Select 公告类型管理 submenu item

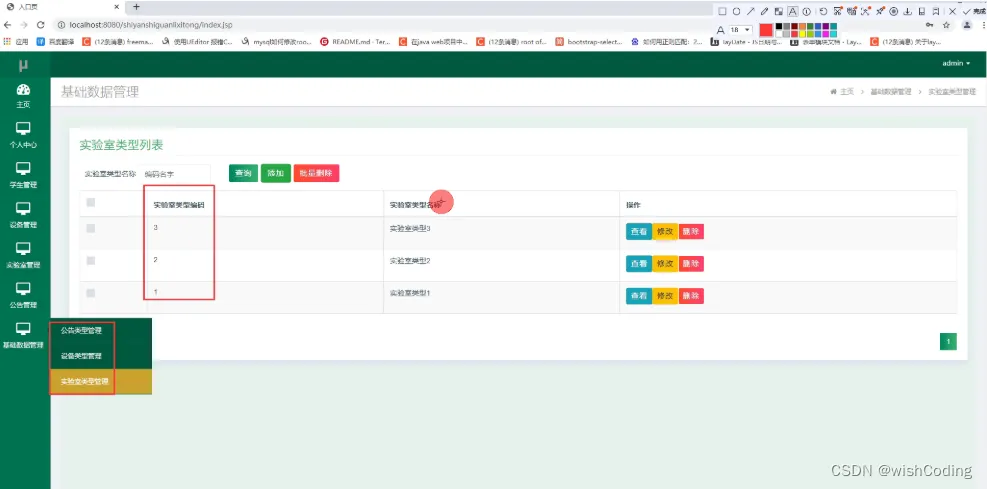pos(81,330)
